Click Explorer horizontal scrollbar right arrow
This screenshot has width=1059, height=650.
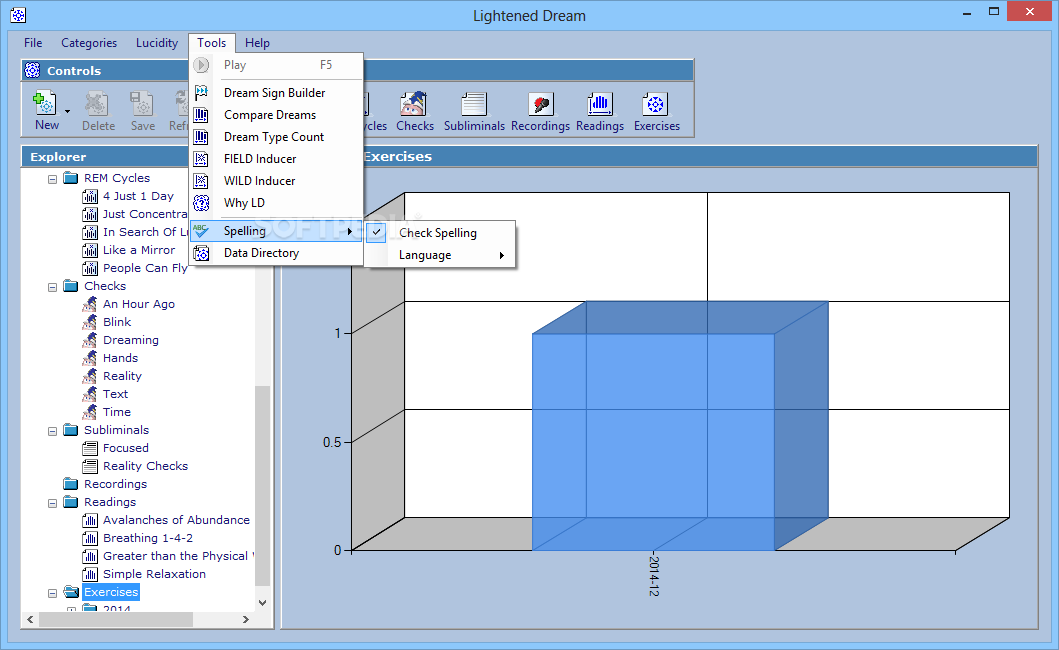[246, 619]
